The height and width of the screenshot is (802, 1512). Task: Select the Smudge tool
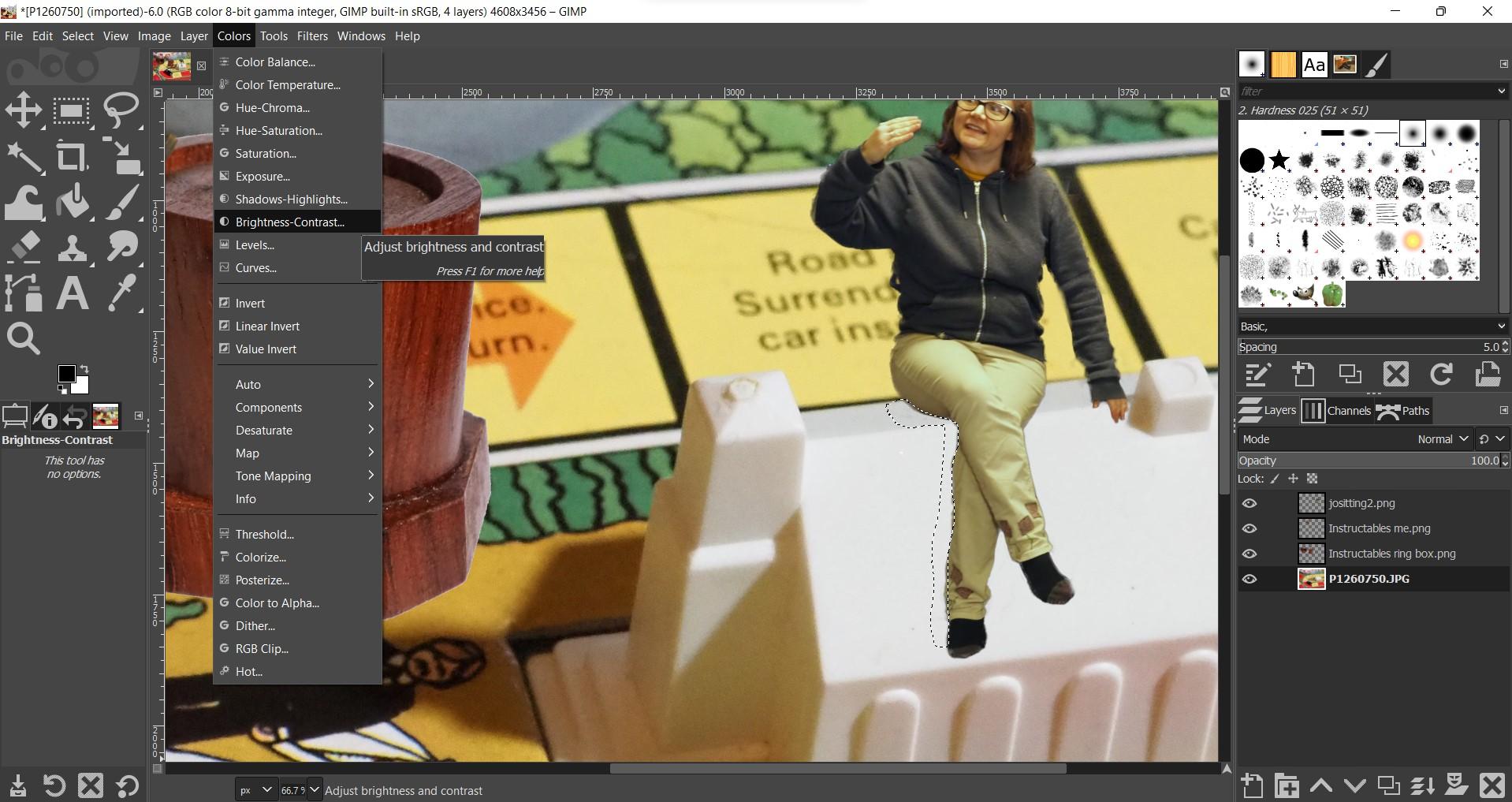121,248
